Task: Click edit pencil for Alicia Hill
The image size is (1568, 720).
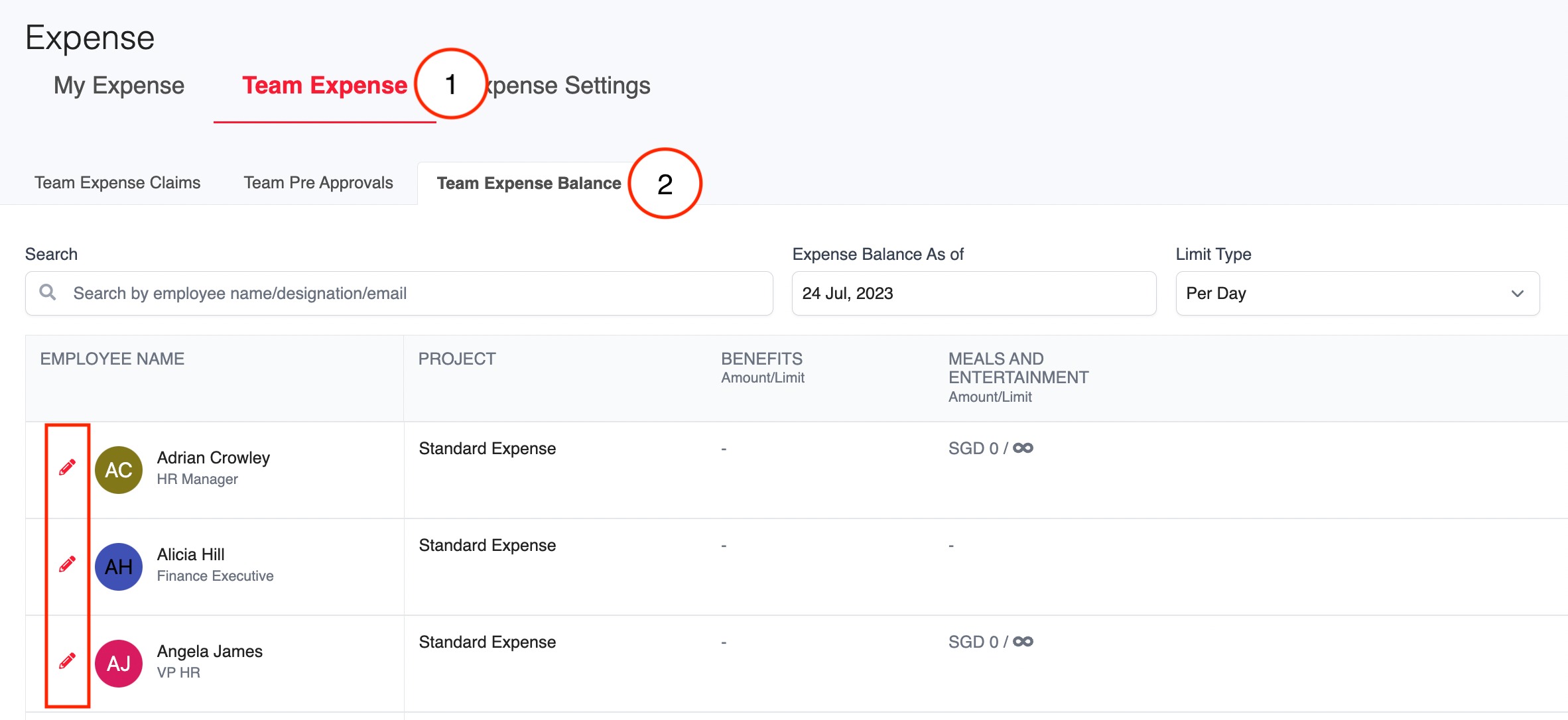Action: 67,564
